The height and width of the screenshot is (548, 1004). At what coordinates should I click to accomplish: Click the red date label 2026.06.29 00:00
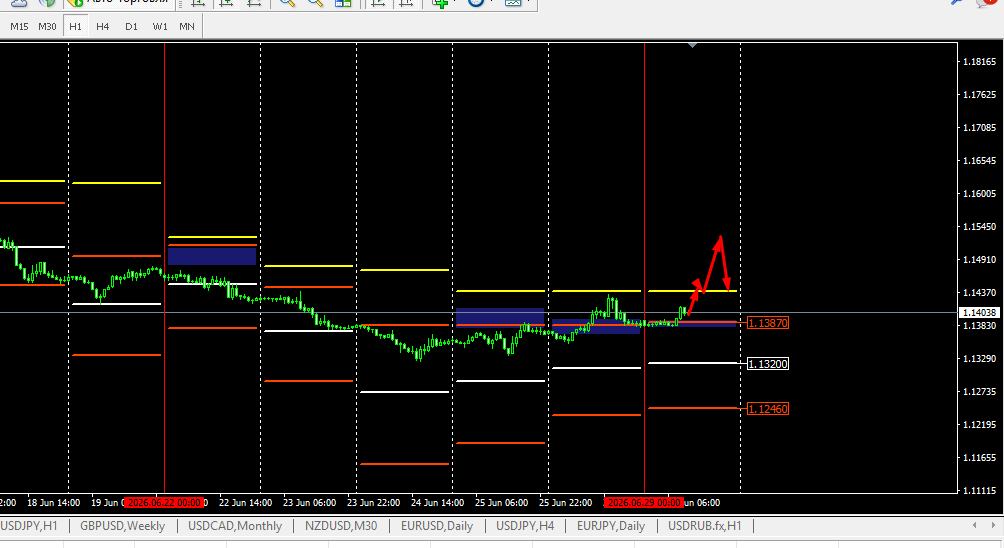[x=644, y=503]
